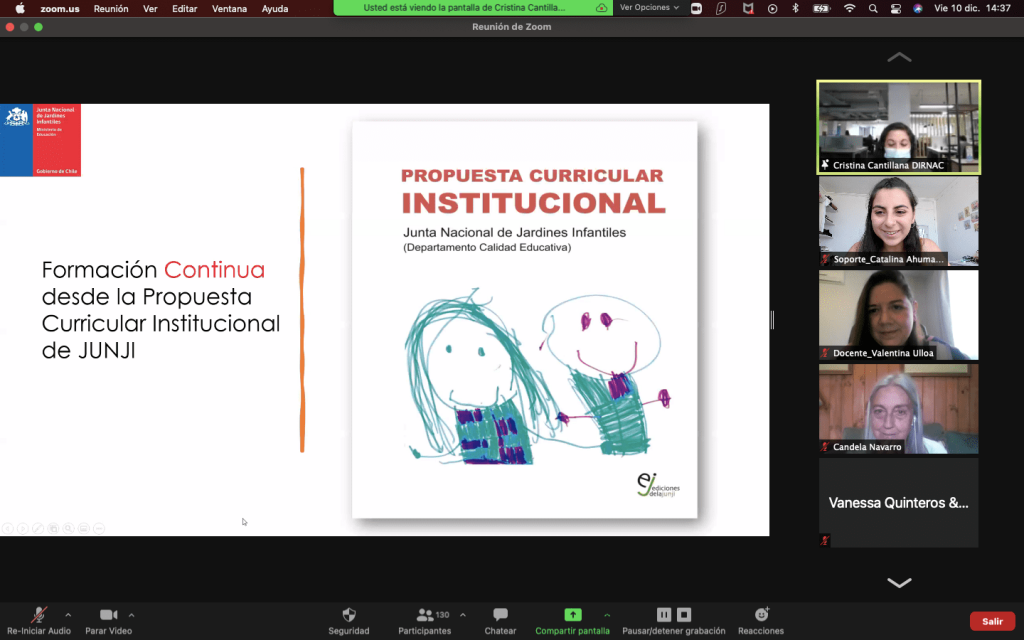Stop the meeting recording
Image resolution: width=1024 pixels, height=640 pixels.
[684, 615]
